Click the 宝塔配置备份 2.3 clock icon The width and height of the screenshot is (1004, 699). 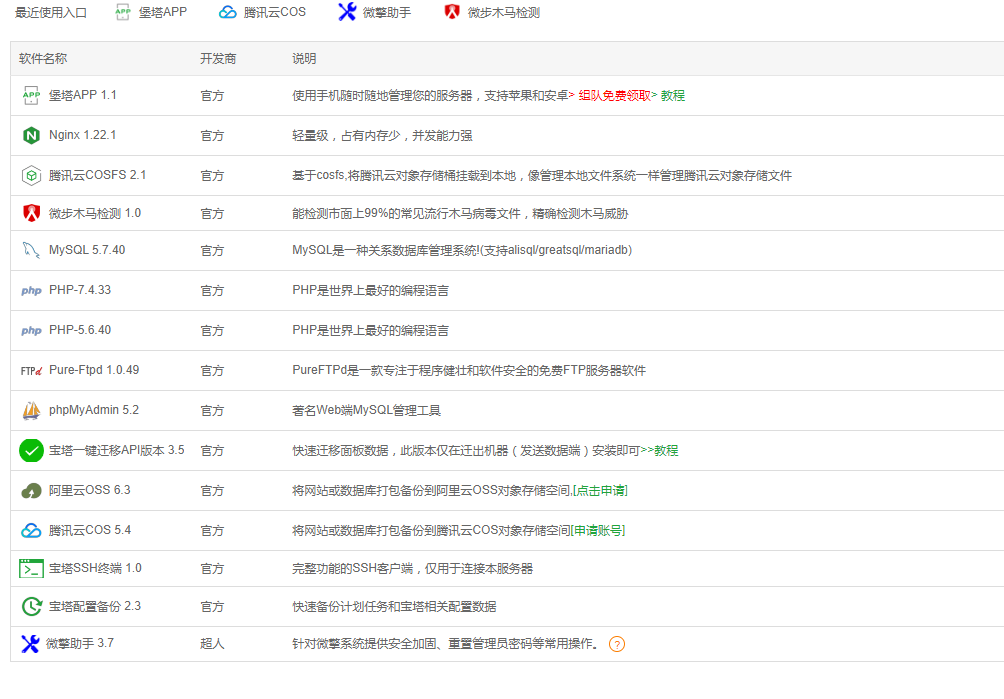pyautogui.click(x=31, y=606)
